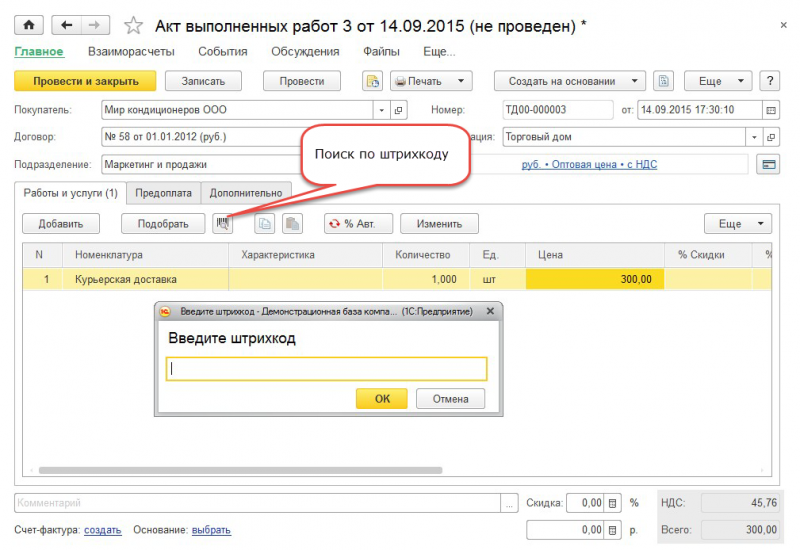Click the Home icon button

27,24
